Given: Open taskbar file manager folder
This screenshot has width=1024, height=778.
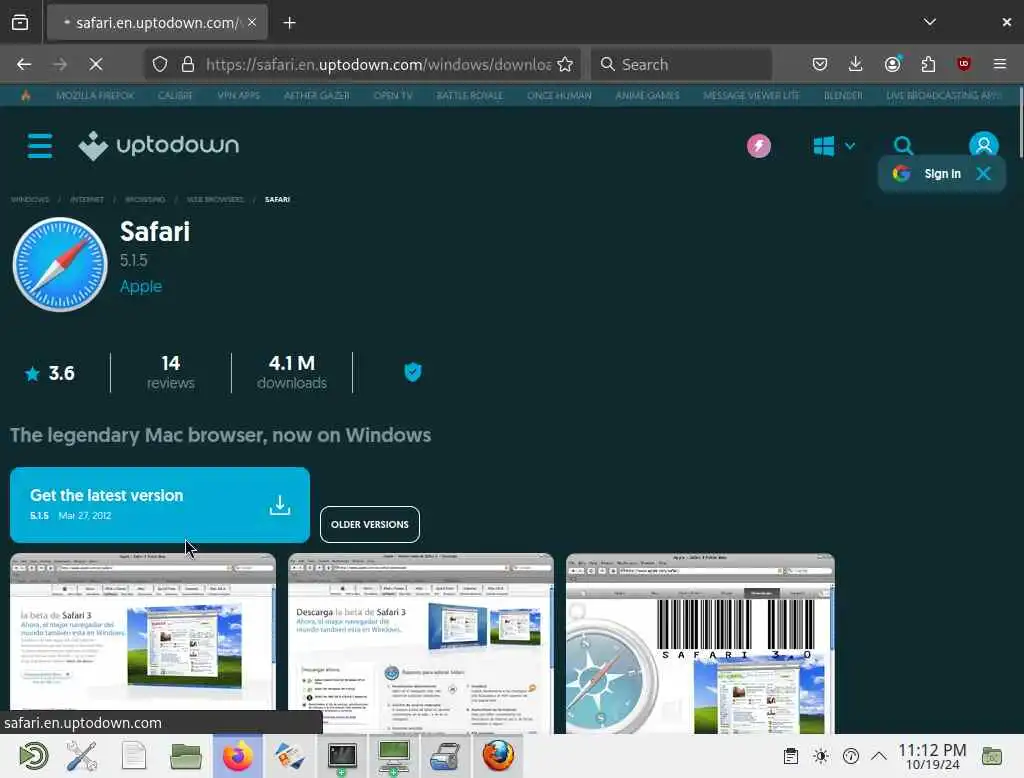Looking at the screenshot, I should (185, 756).
